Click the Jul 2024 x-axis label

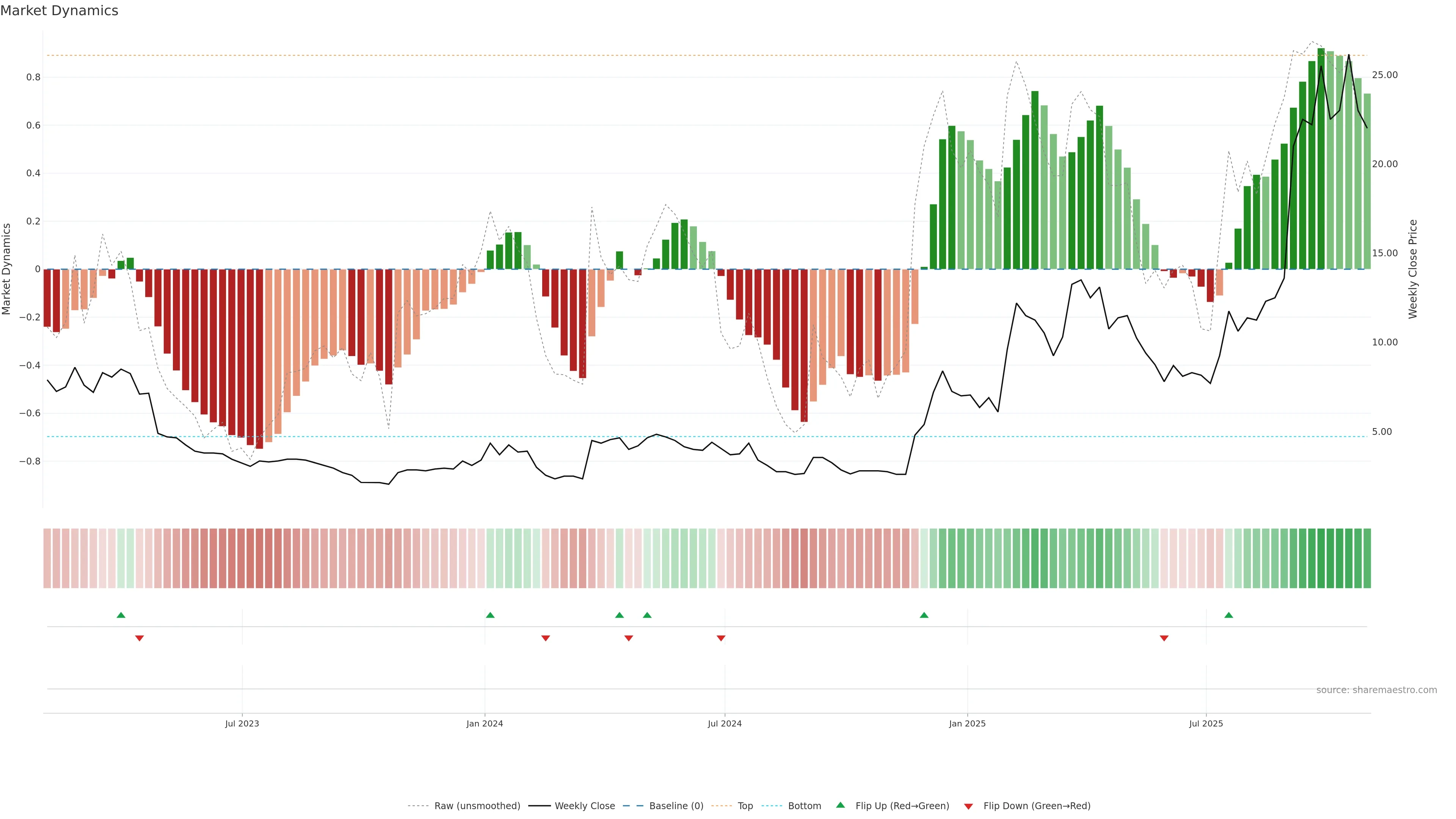(725, 723)
